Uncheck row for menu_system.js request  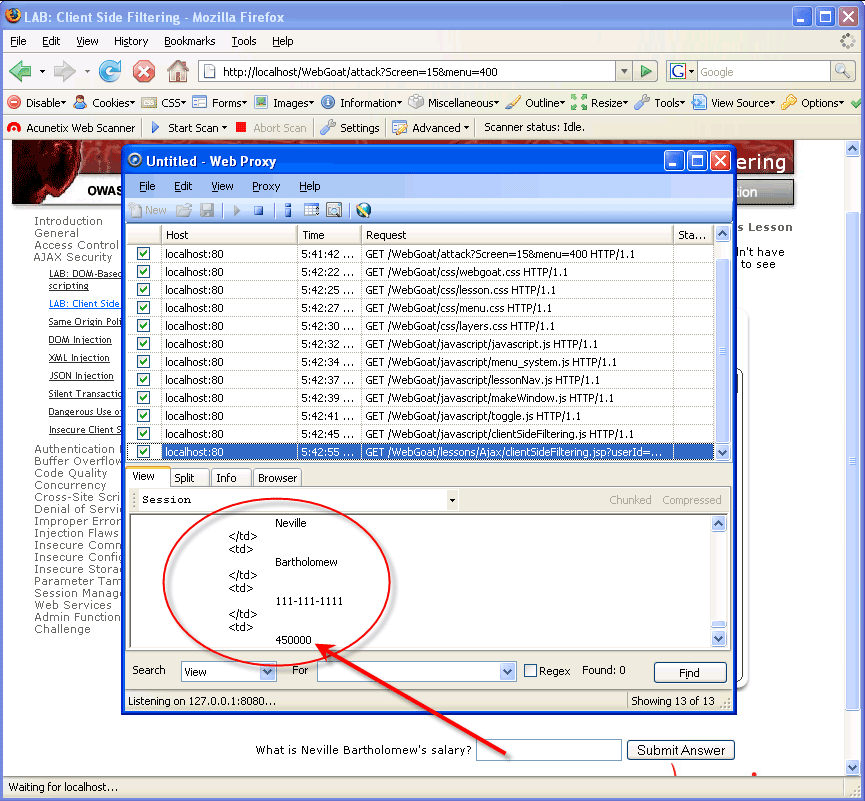pyautogui.click(x=143, y=362)
